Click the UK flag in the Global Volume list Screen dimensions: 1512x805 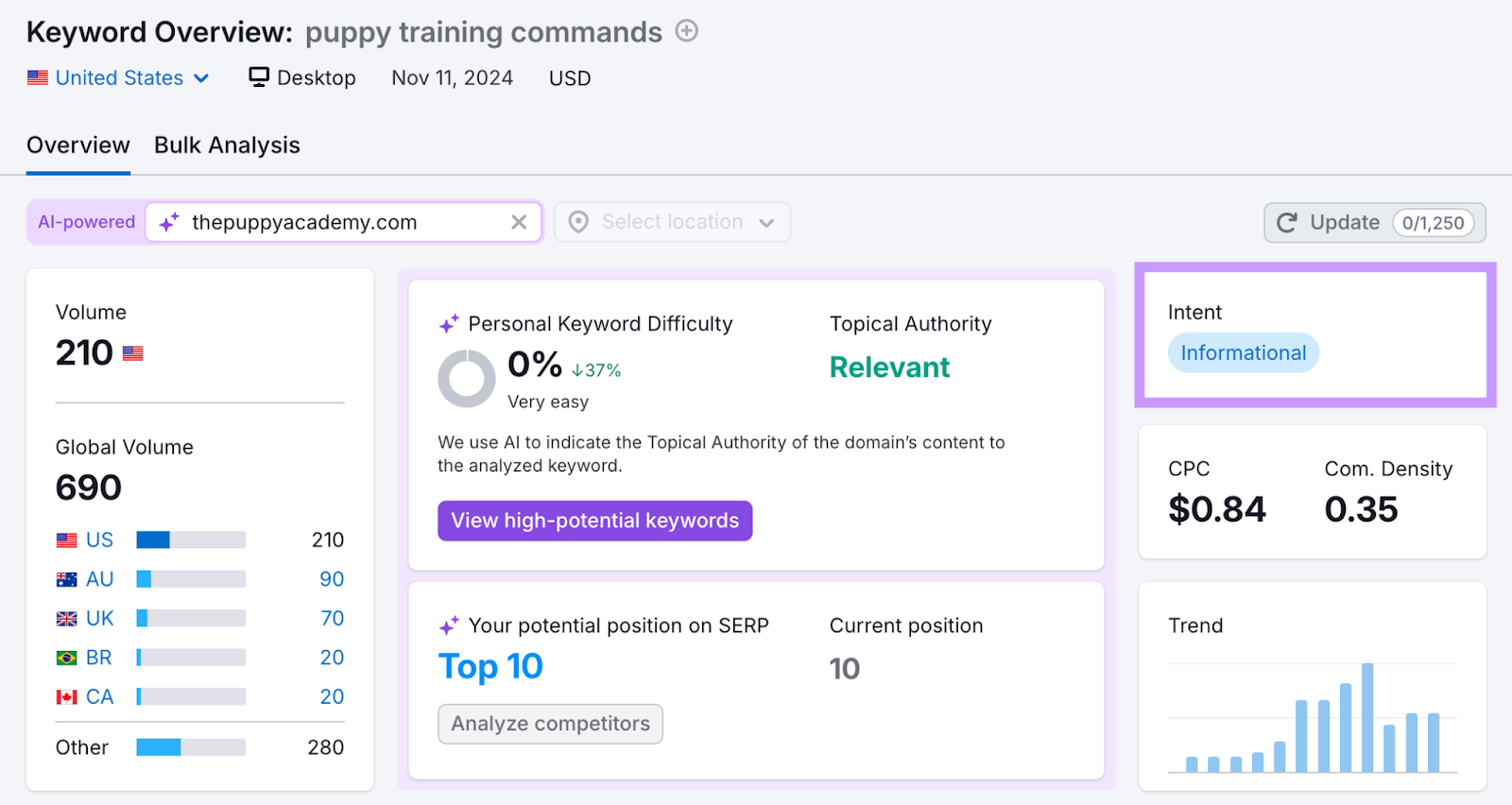click(65, 618)
